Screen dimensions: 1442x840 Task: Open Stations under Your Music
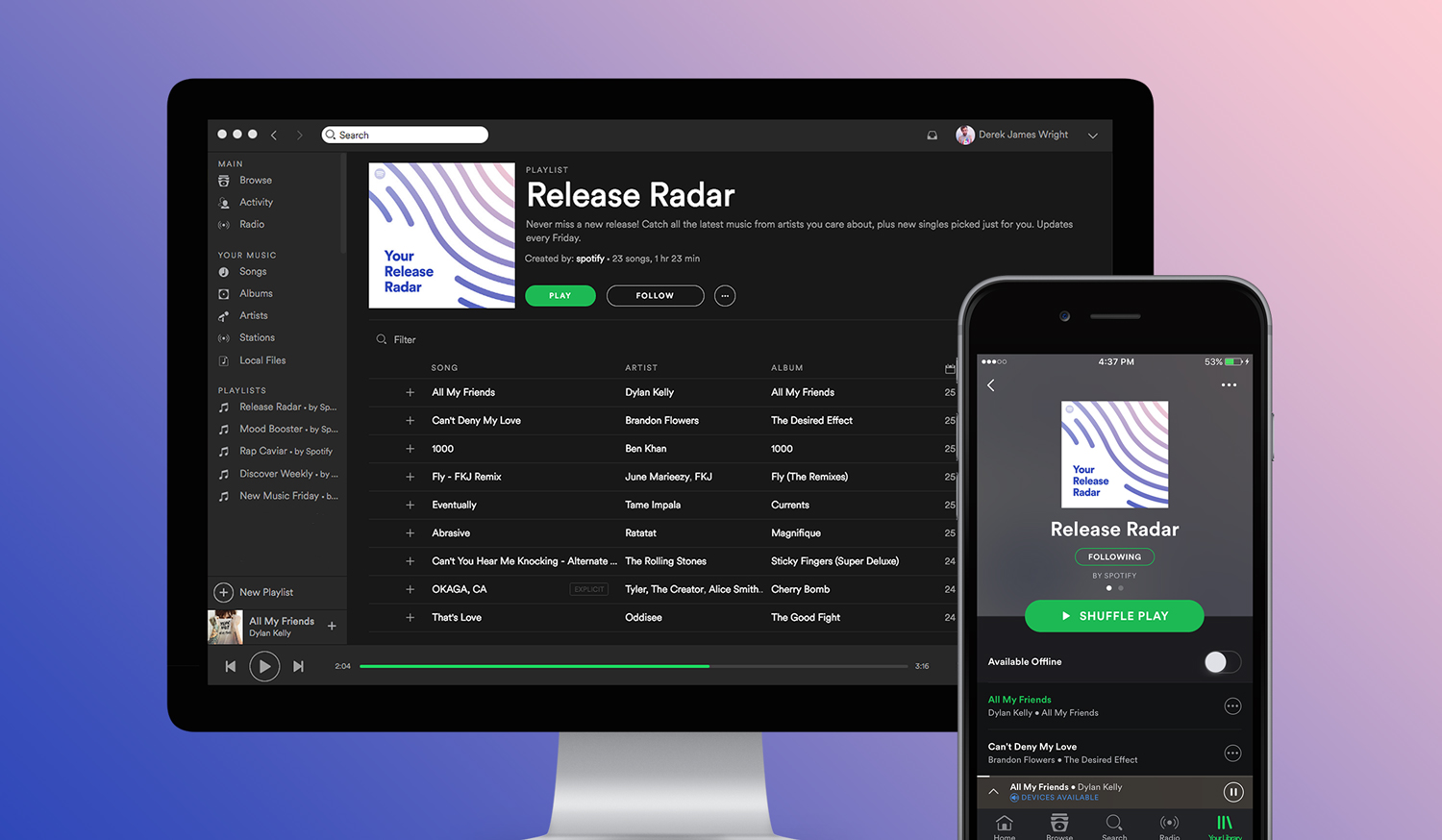[257, 337]
